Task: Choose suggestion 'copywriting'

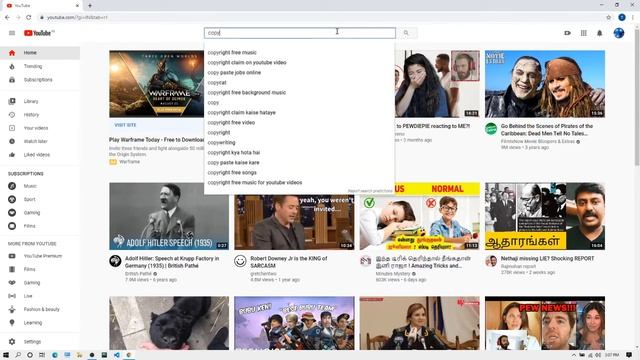Action: [x=299, y=142]
